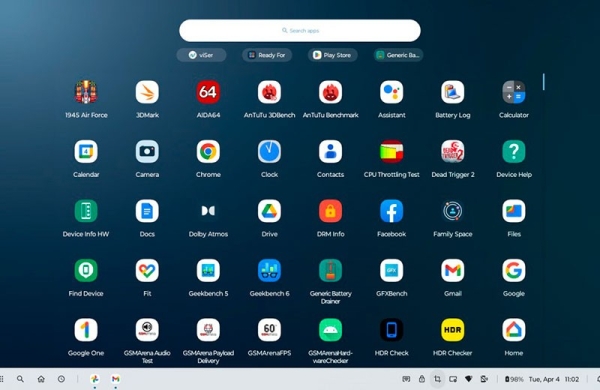The width and height of the screenshot is (600, 390).
Task: Launch GFXBench app
Action: pos(391,271)
